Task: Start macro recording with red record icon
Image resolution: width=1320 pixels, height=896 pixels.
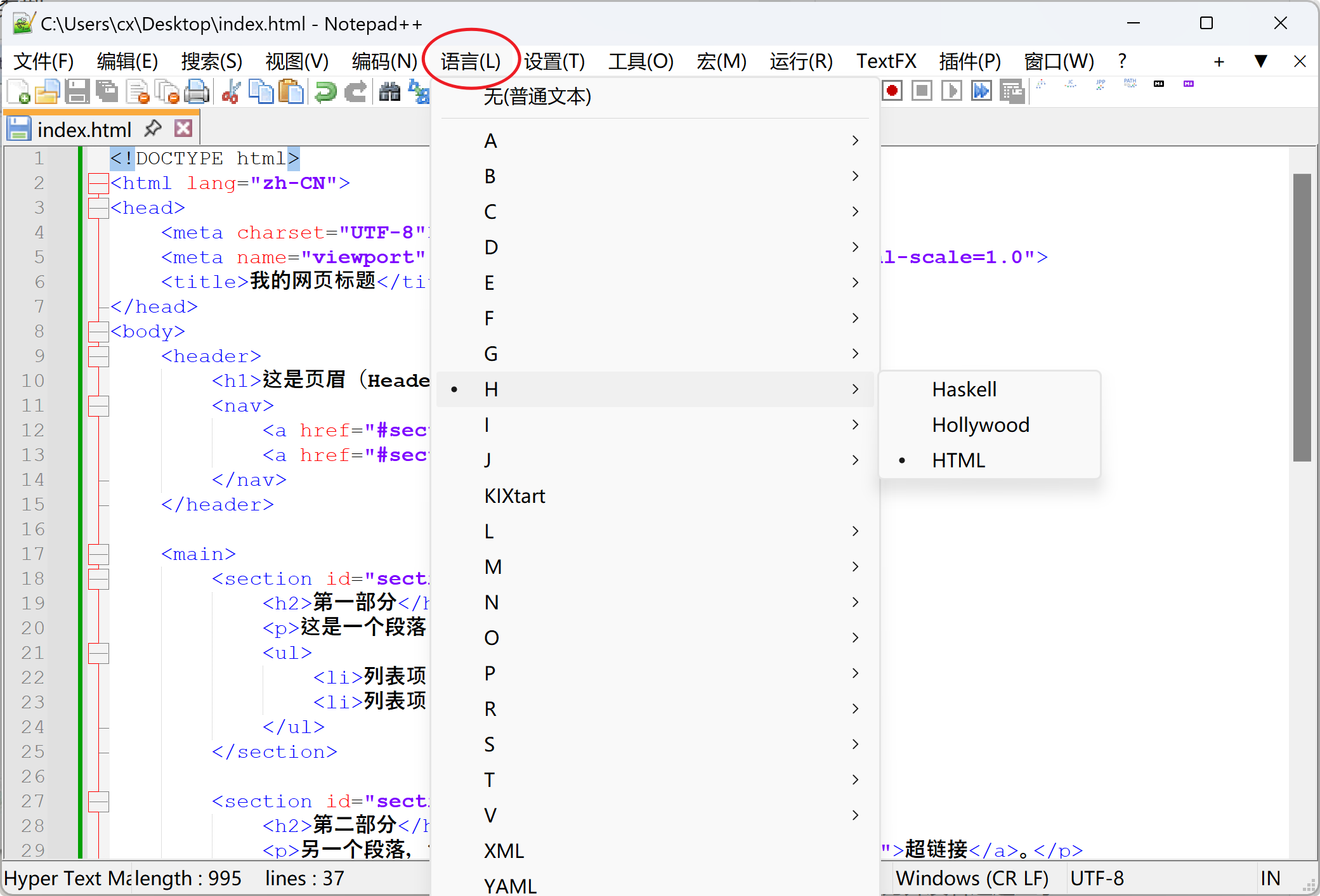Action: (892, 91)
